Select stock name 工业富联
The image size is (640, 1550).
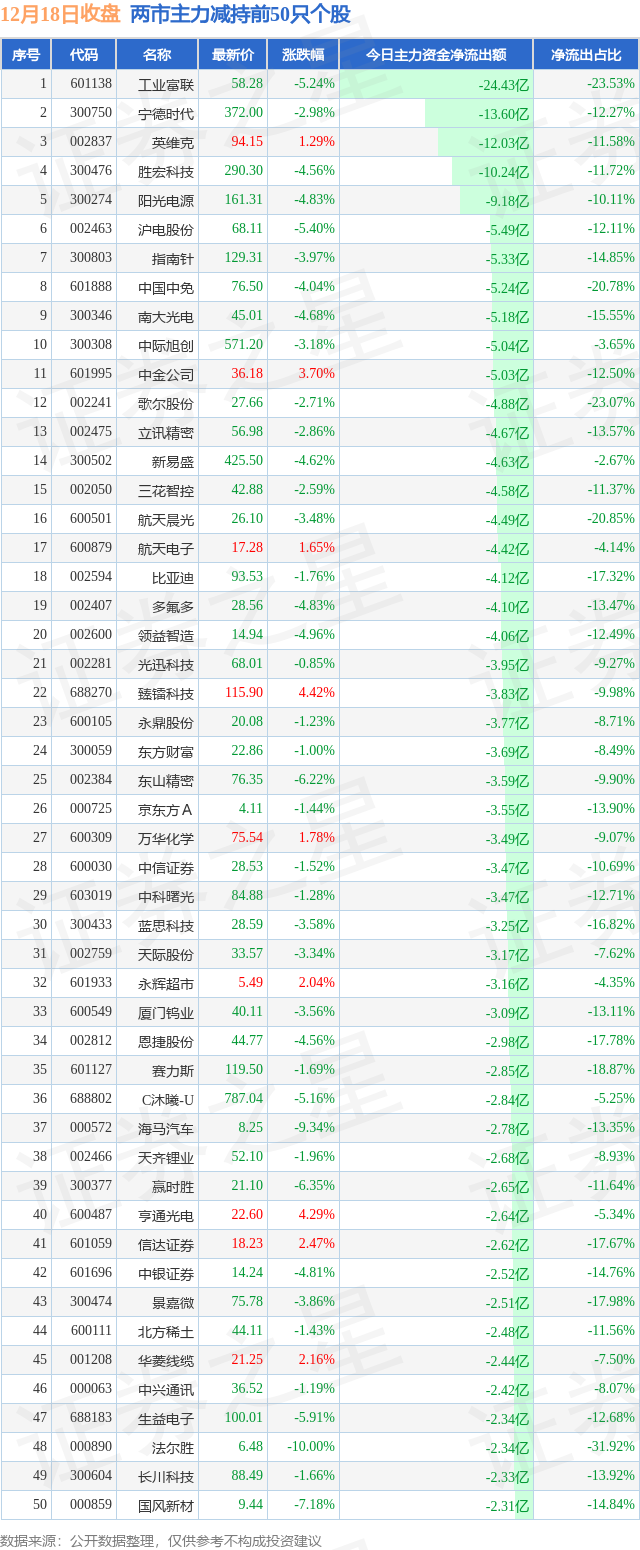166,84
